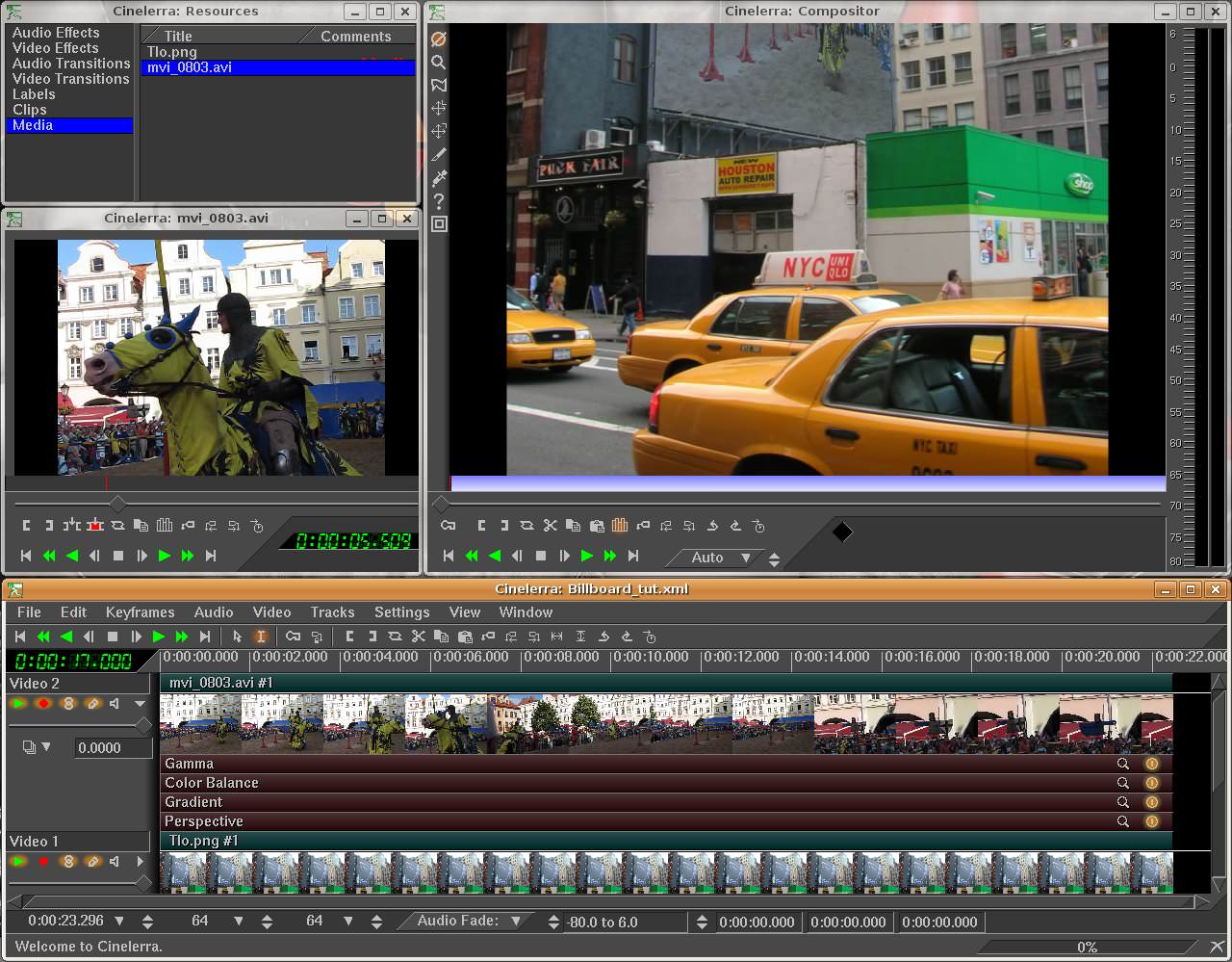Image resolution: width=1232 pixels, height=962 pixels.
Task: Disable the gang fader on Video 2
Action: point(65,703)
